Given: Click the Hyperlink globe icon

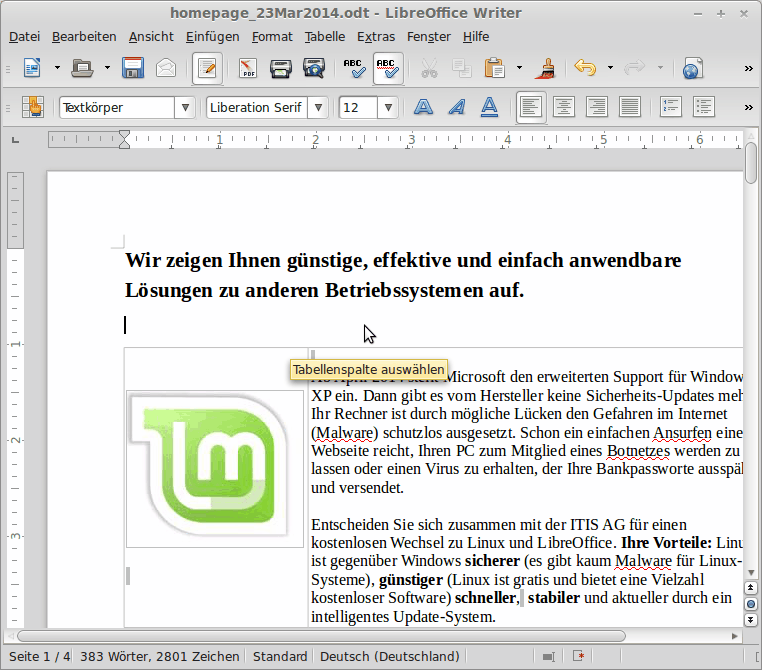Looking at the screenshot, I should click(693, 68).
